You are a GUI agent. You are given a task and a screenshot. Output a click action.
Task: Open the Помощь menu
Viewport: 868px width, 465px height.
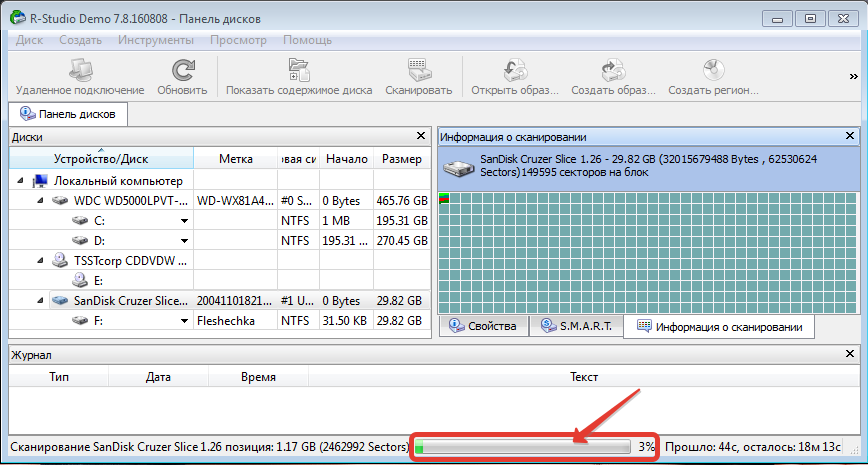pos(307,40)
